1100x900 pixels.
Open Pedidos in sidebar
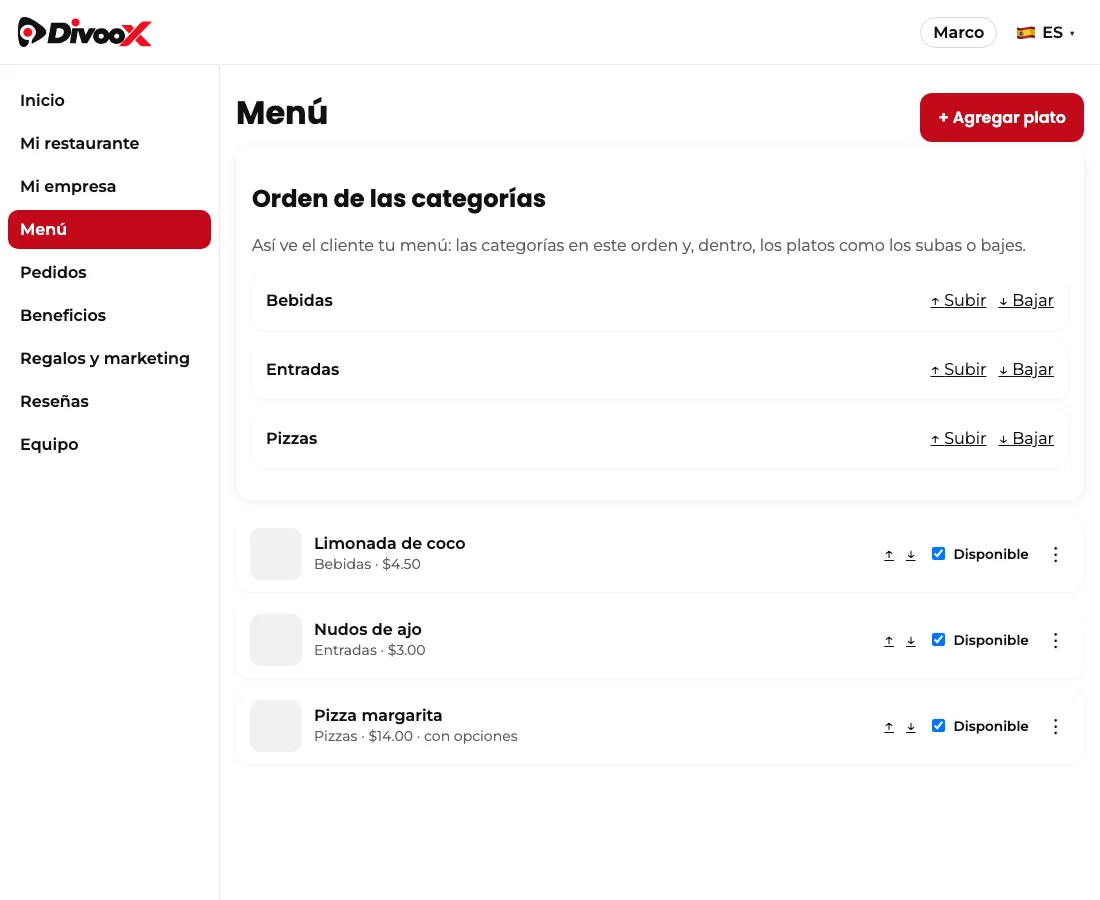(x=109, y=272)
